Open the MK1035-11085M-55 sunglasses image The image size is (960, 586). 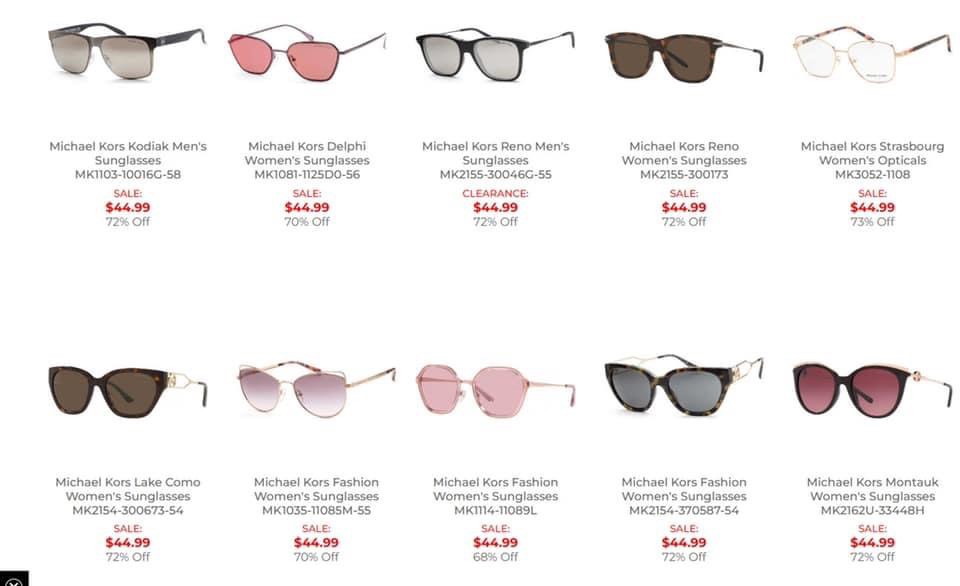tap(316, 389)
